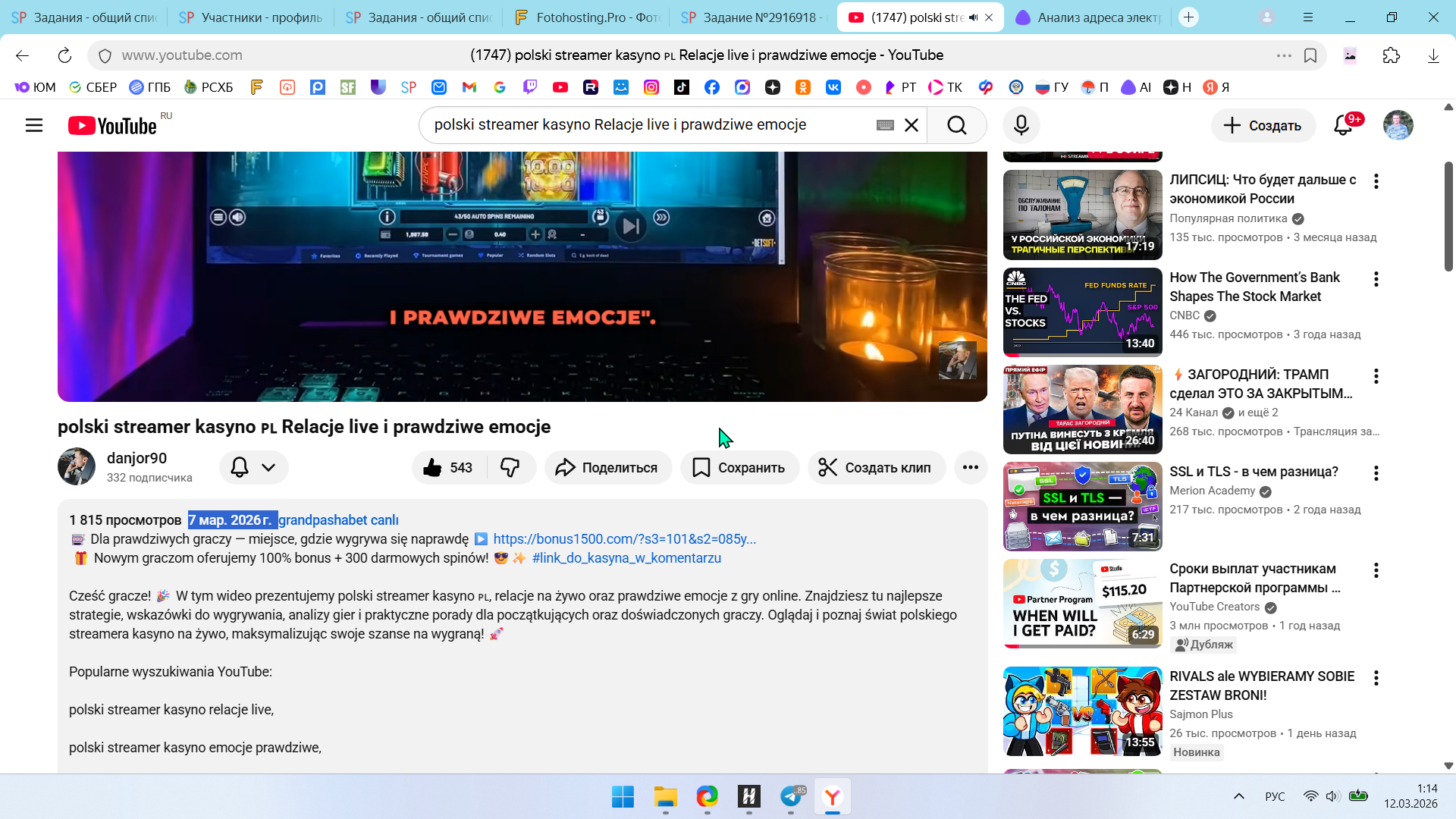1456x819 pixels.
Task: Open the CNBC Fed vs Stocks thumbnail
Action: [1082, 312]
